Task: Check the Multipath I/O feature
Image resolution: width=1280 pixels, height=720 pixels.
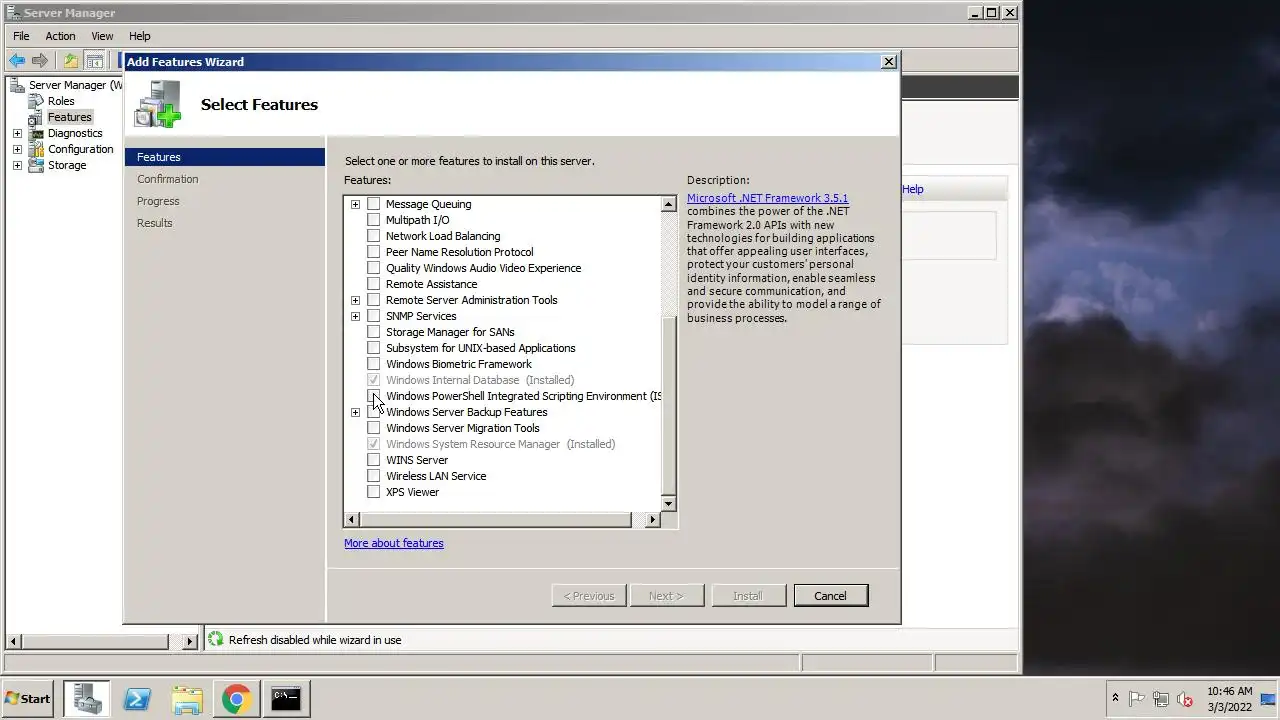Action: point(374,220)
